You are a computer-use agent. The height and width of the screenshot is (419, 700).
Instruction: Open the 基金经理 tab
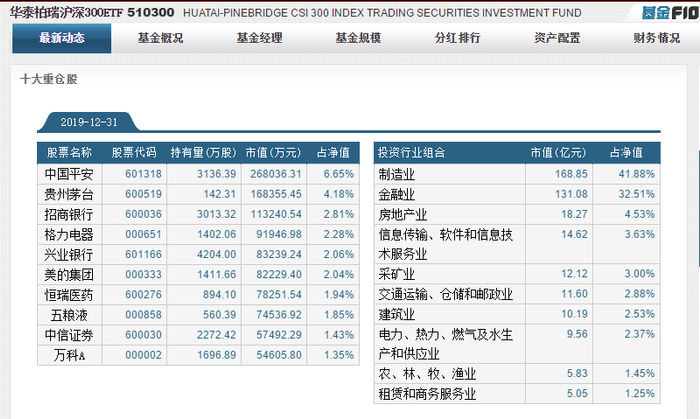tap(260, 38)
